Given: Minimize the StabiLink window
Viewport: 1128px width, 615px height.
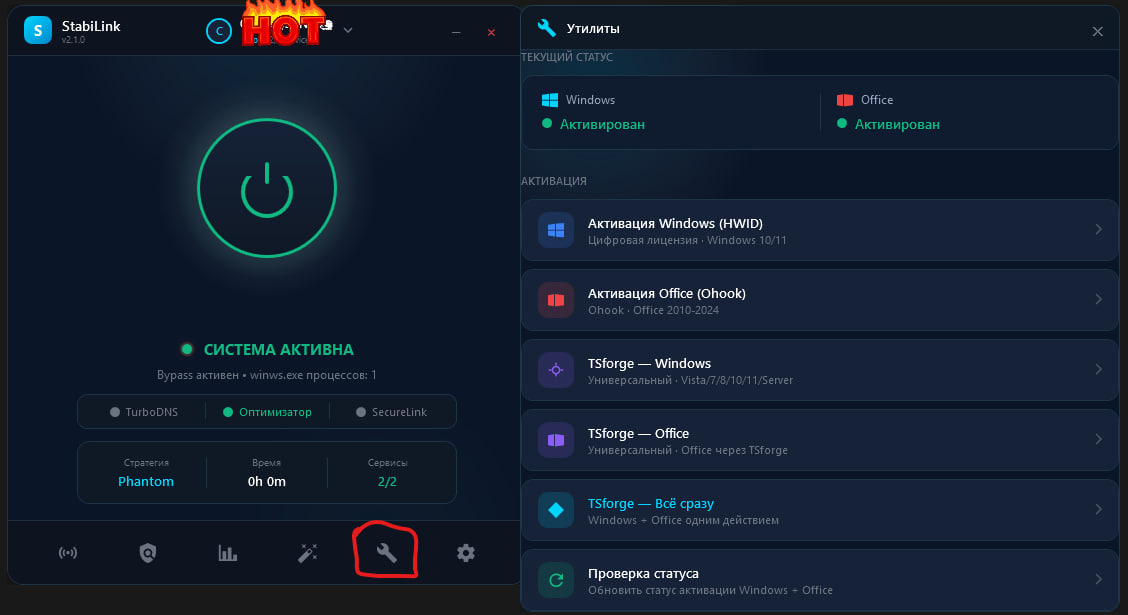Looking at the screenshot, I should click(456, 32).
